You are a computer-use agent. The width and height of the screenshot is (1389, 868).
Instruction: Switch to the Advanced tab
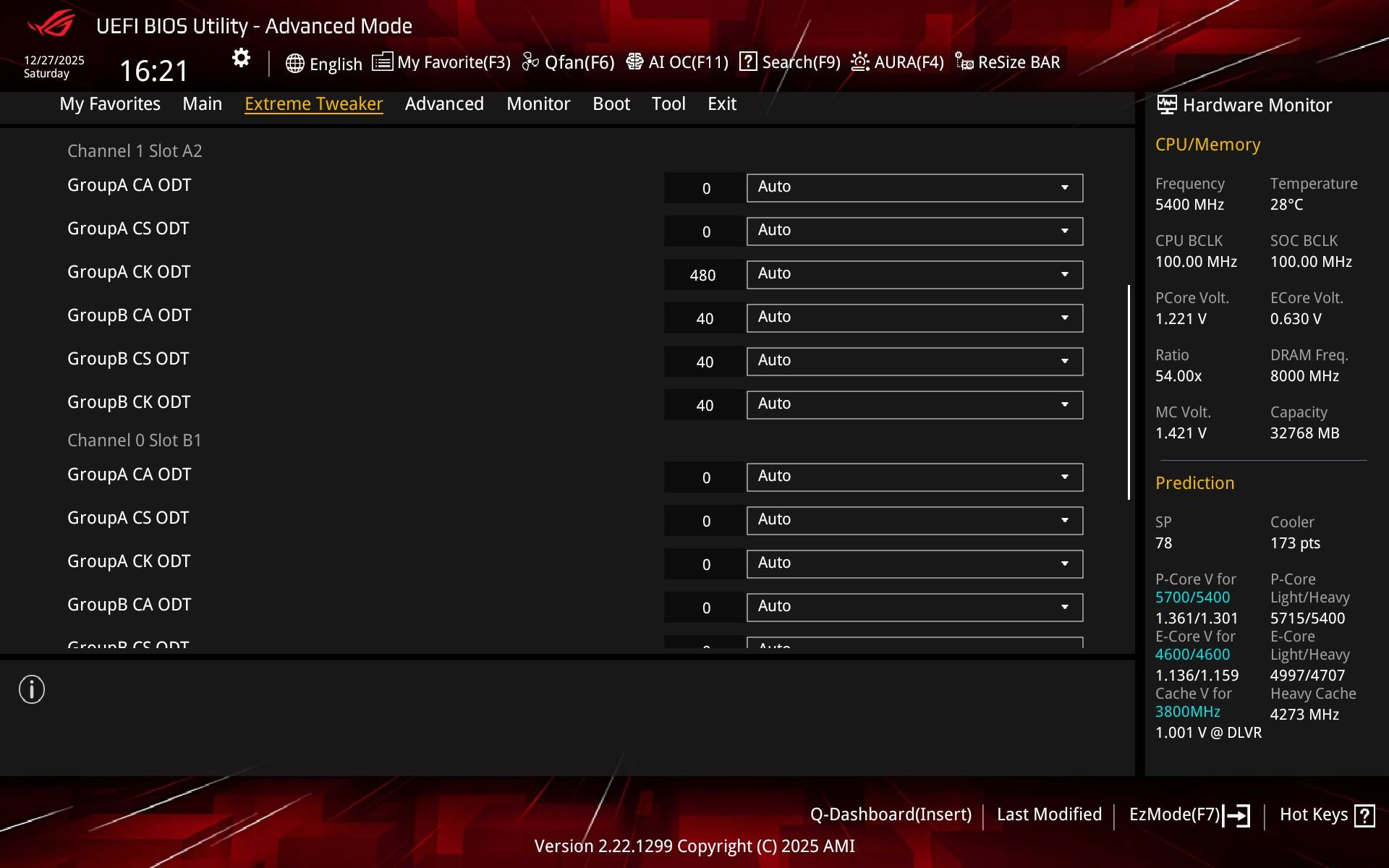[x=444, y=104]
